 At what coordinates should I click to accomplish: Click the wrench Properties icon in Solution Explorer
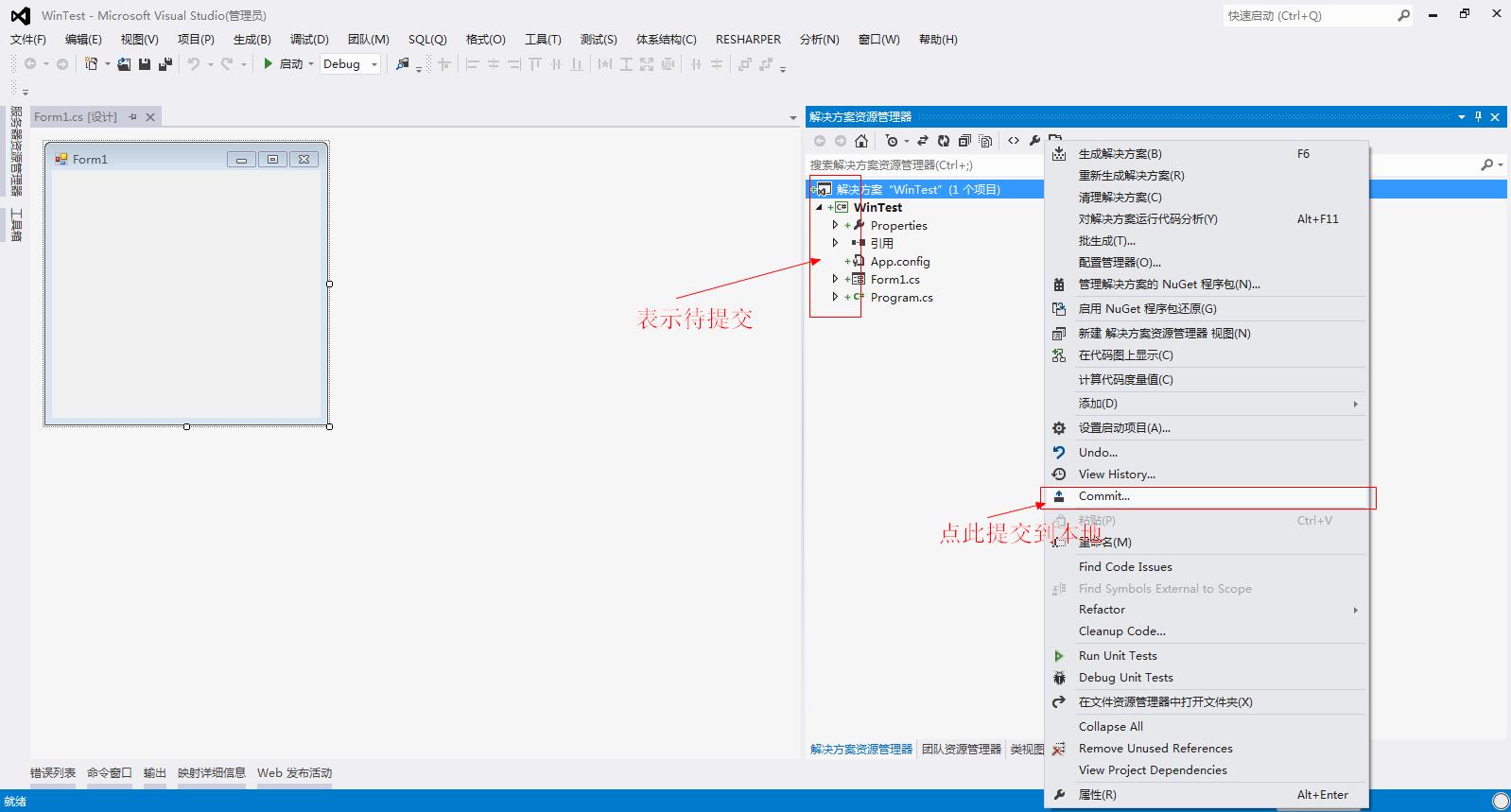coord(1034,141)
